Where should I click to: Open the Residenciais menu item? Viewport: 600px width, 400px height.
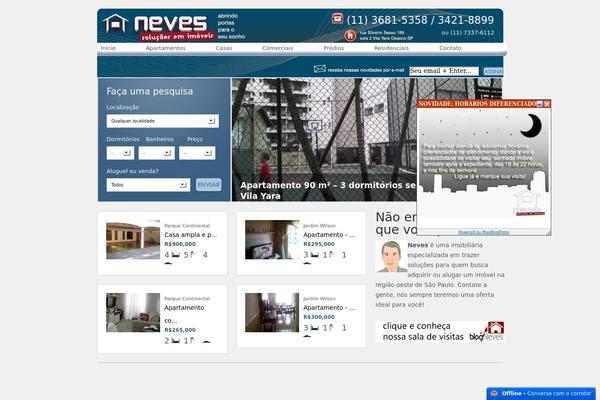pos(391,48)
